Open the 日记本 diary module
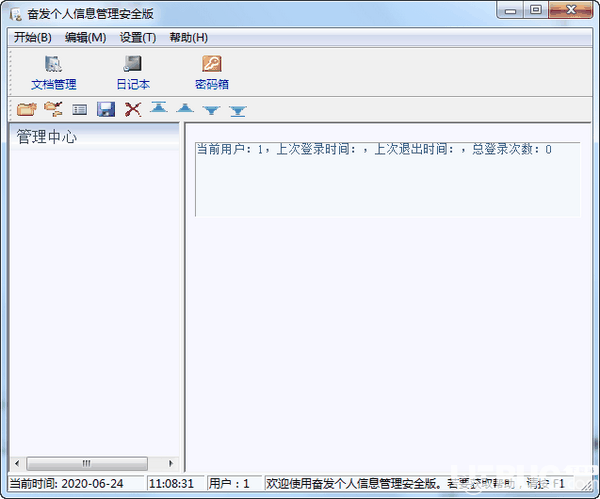Viewport: 600px width, 499px height. [x=133, y=73]
